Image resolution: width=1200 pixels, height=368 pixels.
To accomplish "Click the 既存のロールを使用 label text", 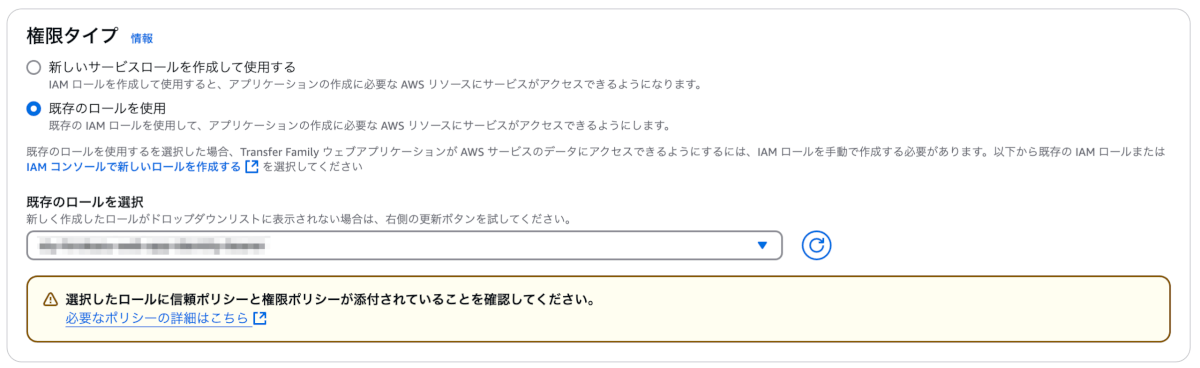I will click(x=107, y=108).
